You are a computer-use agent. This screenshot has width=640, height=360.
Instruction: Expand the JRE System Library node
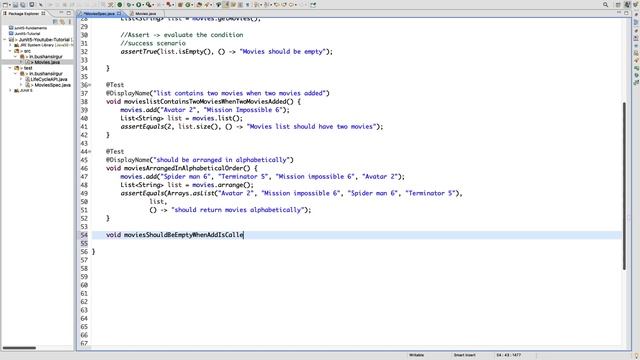[x=10, y=45]
